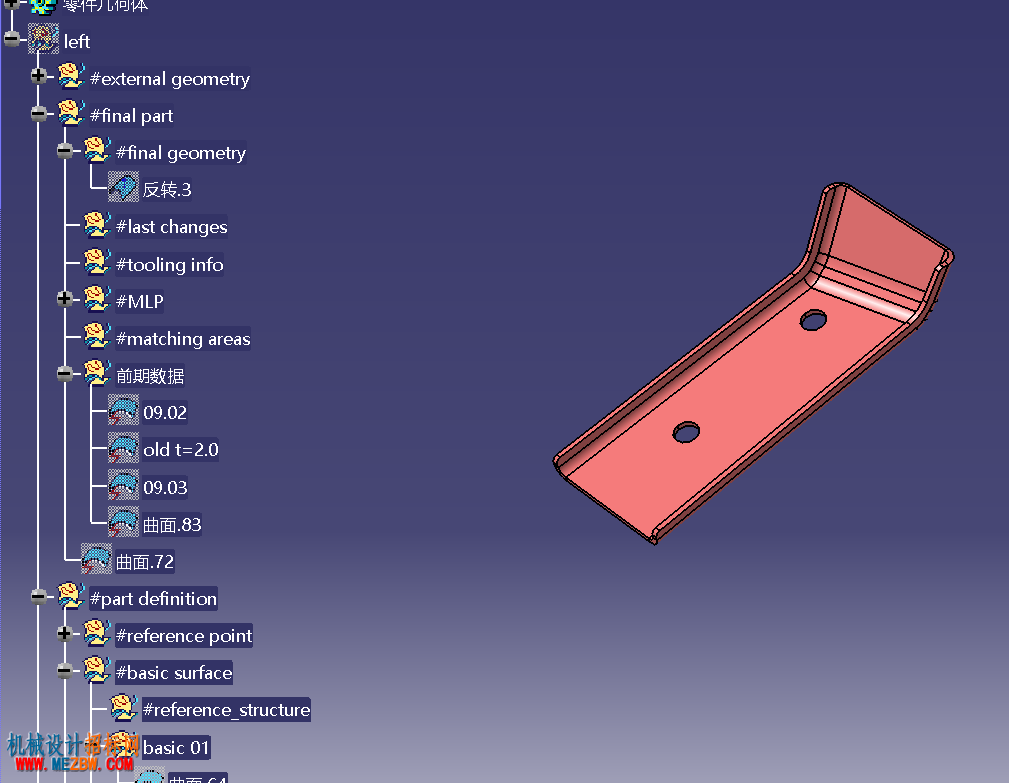Collapse the #basic surface node
1009x783 pixels.
coord(64,671)
